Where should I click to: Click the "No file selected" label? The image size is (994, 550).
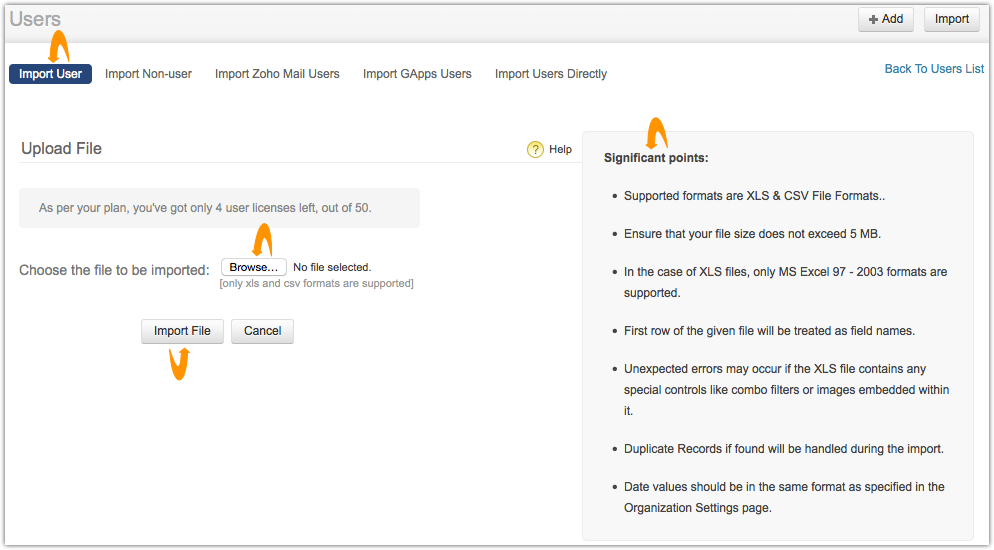tap(332, 267)
